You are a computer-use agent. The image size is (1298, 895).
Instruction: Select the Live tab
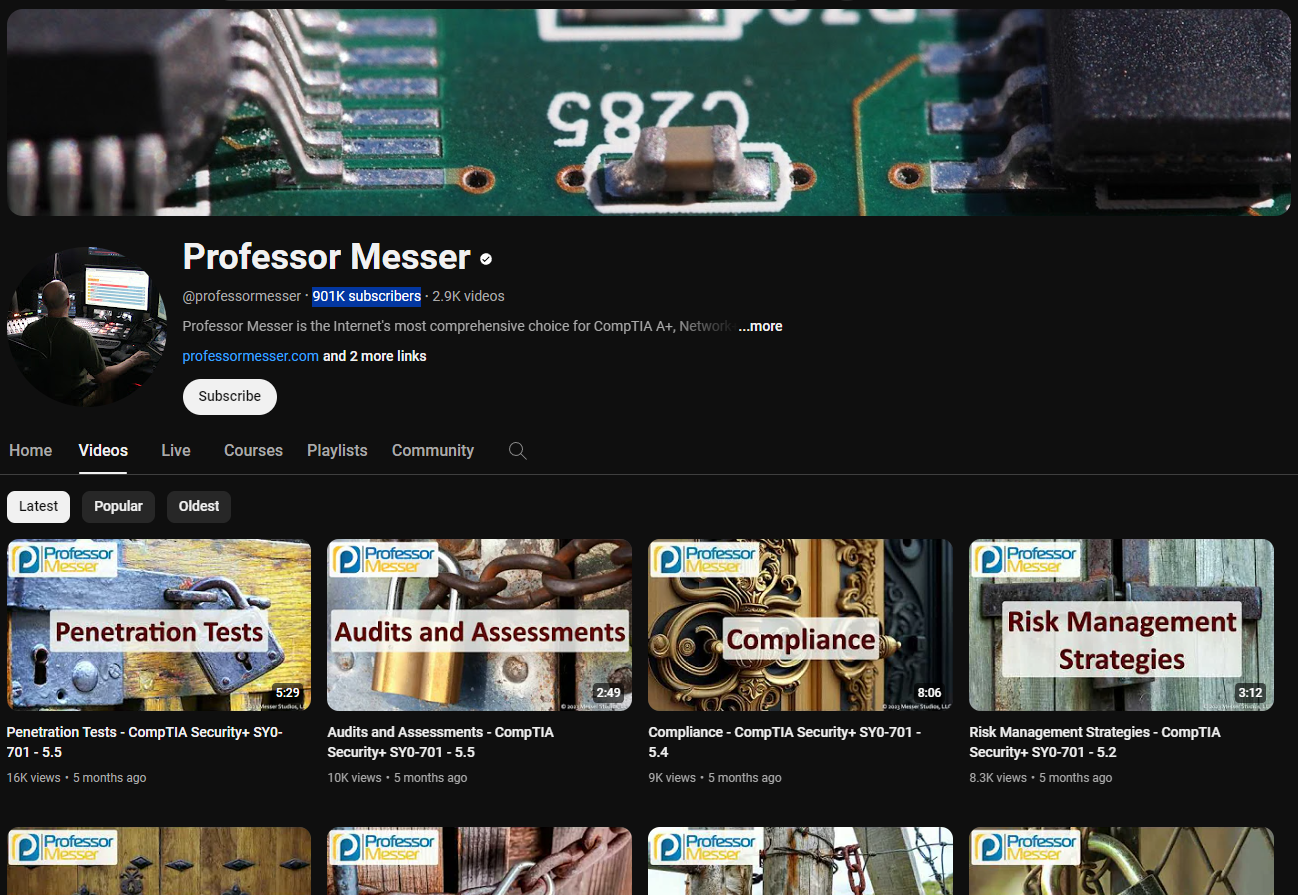(x=175, y=450)
